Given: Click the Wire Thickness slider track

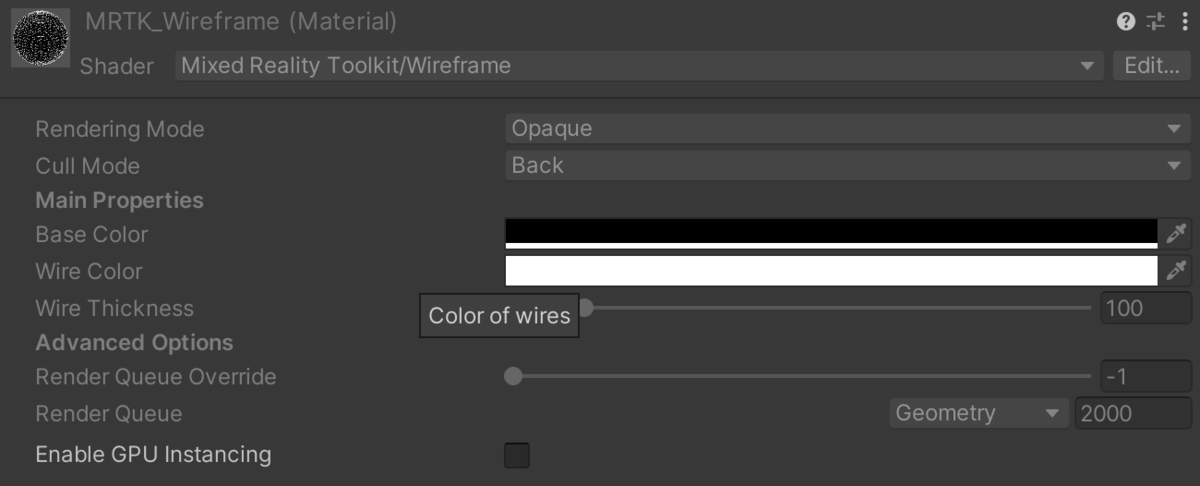Looking at the screenshot, I should pyautogui.click(x=840, y=308).
